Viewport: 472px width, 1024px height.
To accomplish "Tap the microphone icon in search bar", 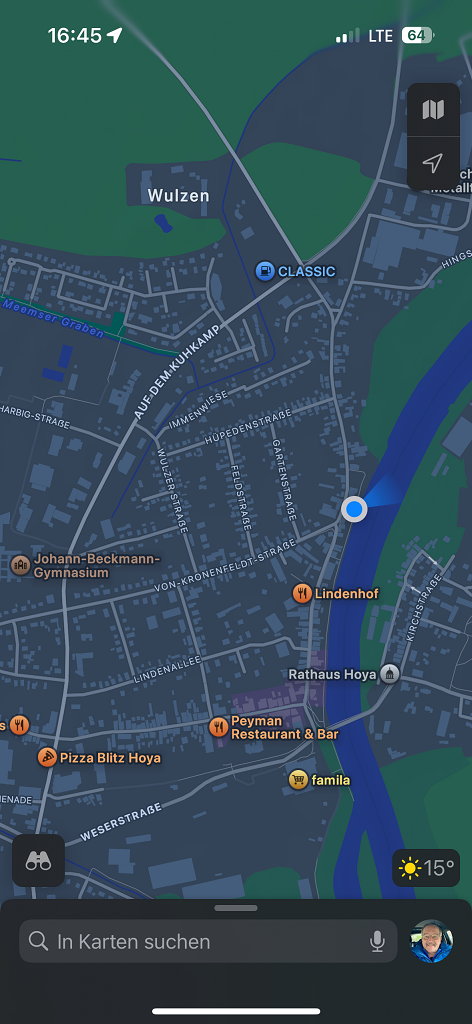I will pos(377,941).
